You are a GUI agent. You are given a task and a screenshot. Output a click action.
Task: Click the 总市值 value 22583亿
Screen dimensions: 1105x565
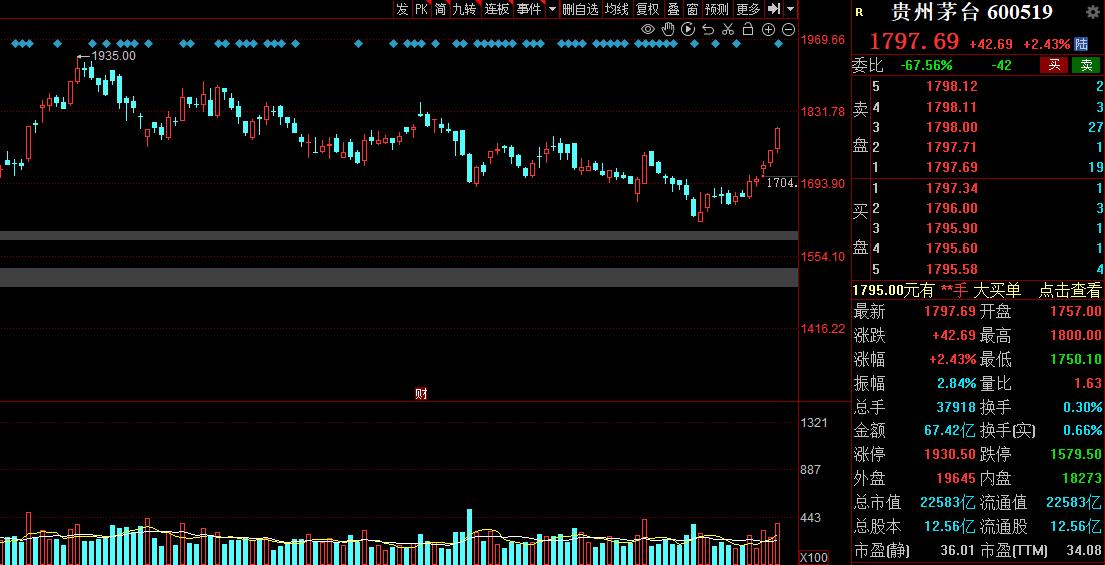coord(948,503)
